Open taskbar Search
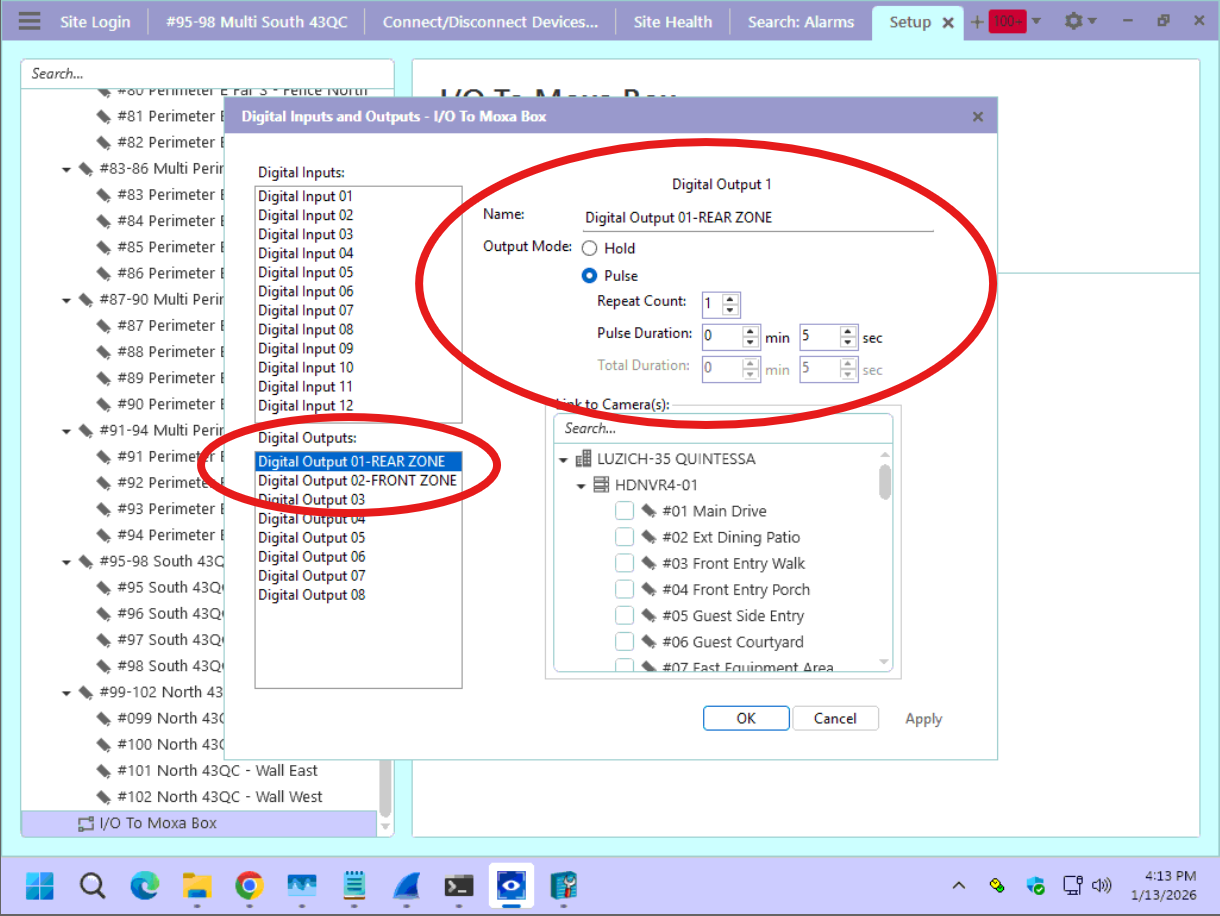The height and width of the screenshot is (916, 1220). 92,885
